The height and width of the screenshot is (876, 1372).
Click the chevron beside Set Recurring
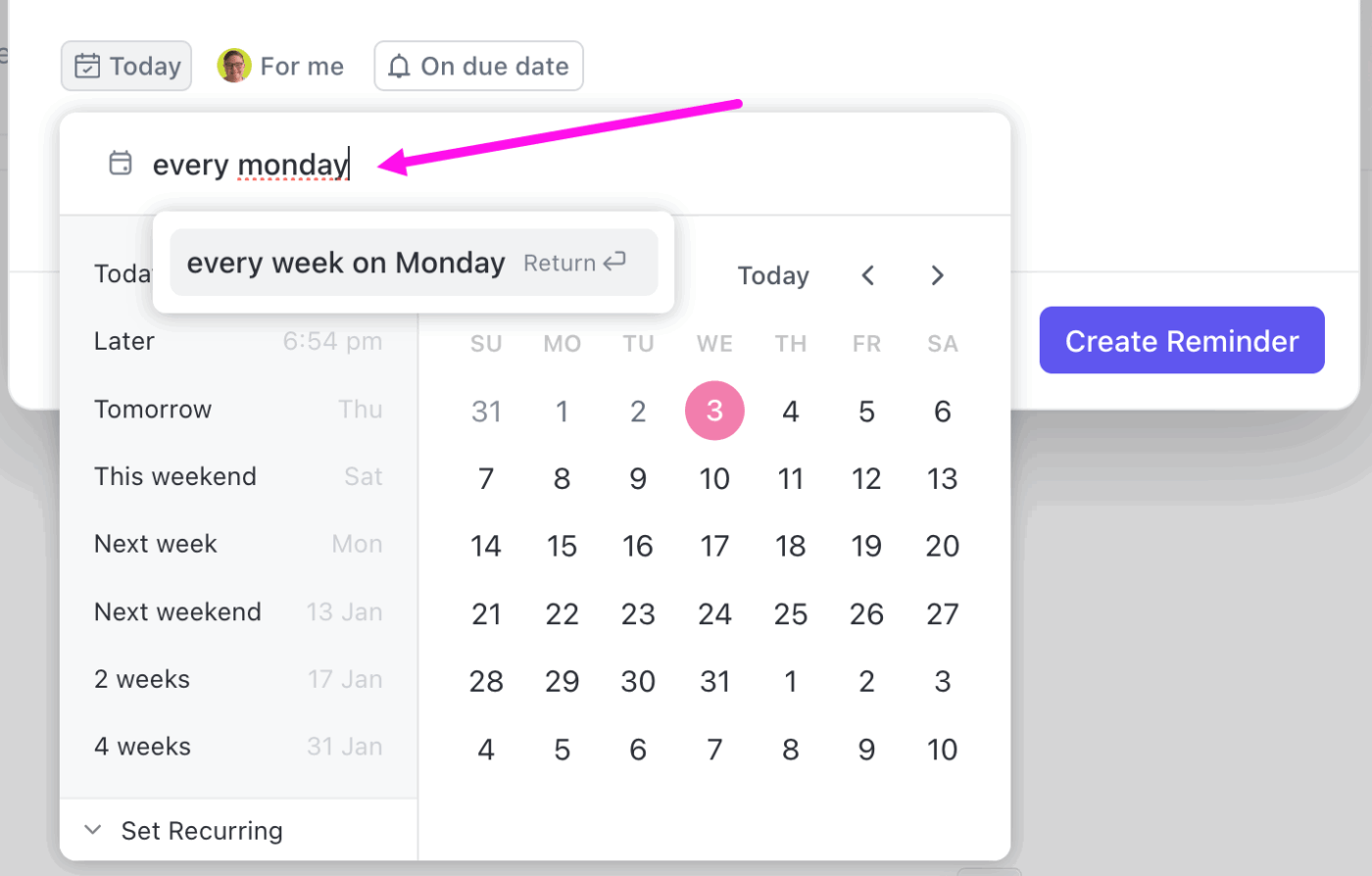[x=92, y=828]
